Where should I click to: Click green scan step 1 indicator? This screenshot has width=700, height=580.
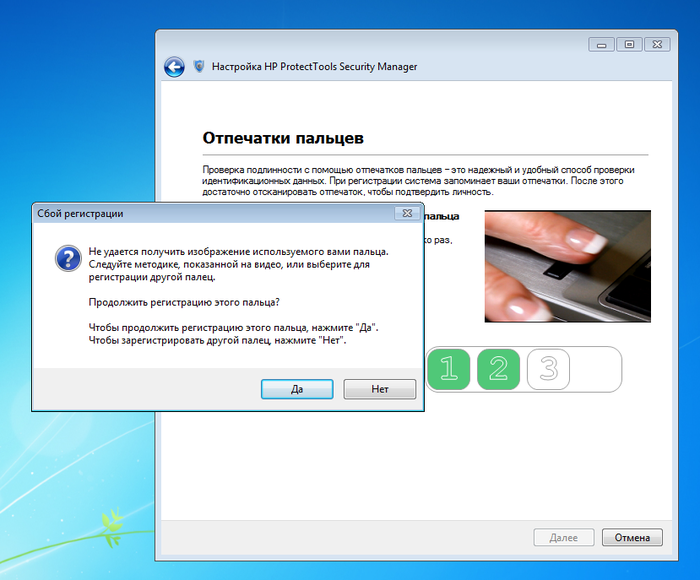point(449,369)
